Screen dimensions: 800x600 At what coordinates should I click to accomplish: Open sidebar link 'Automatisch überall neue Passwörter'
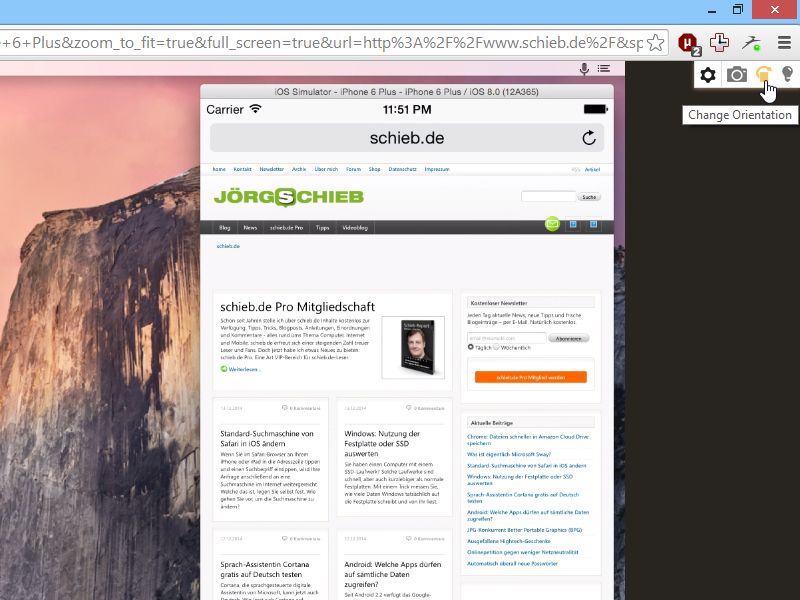tap(512, 563)
